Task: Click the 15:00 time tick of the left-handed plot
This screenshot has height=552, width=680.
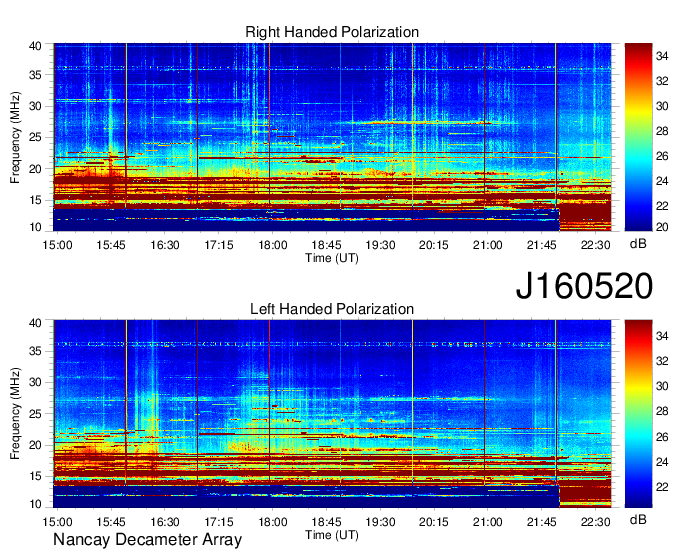Action: pos(57,522)
